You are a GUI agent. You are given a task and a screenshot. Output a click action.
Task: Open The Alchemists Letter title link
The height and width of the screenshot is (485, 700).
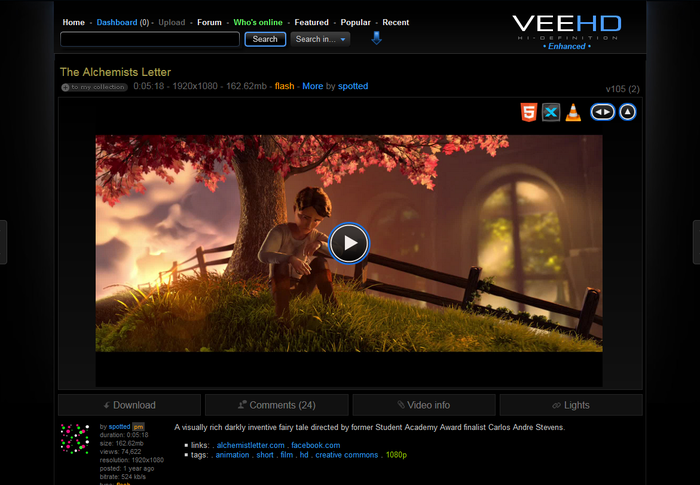click(115, 72)
